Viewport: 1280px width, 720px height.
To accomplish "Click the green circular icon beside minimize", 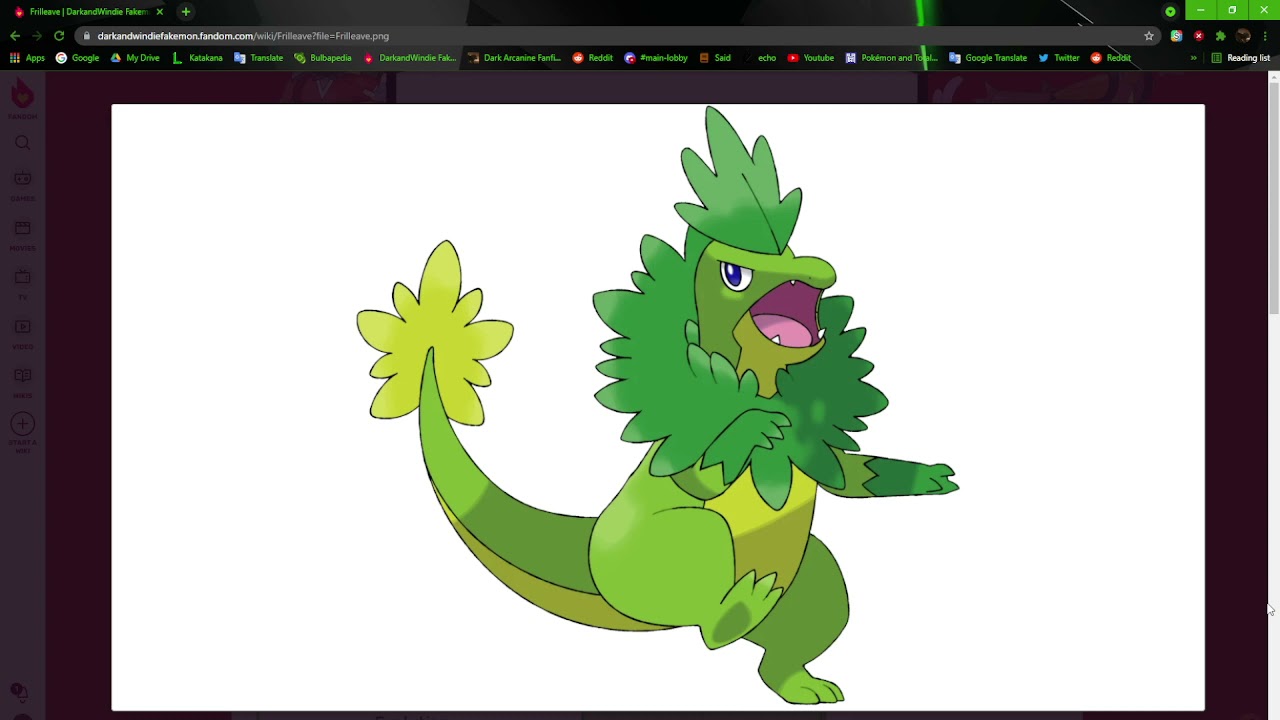I will [x=1170, y=11].
